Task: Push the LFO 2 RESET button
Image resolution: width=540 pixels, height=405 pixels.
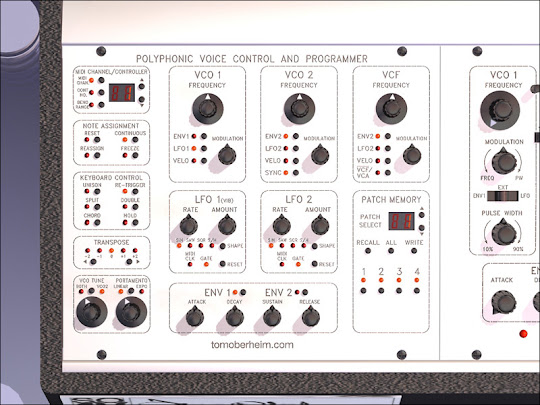Action: pyautogui.click(x=315, y=264)
